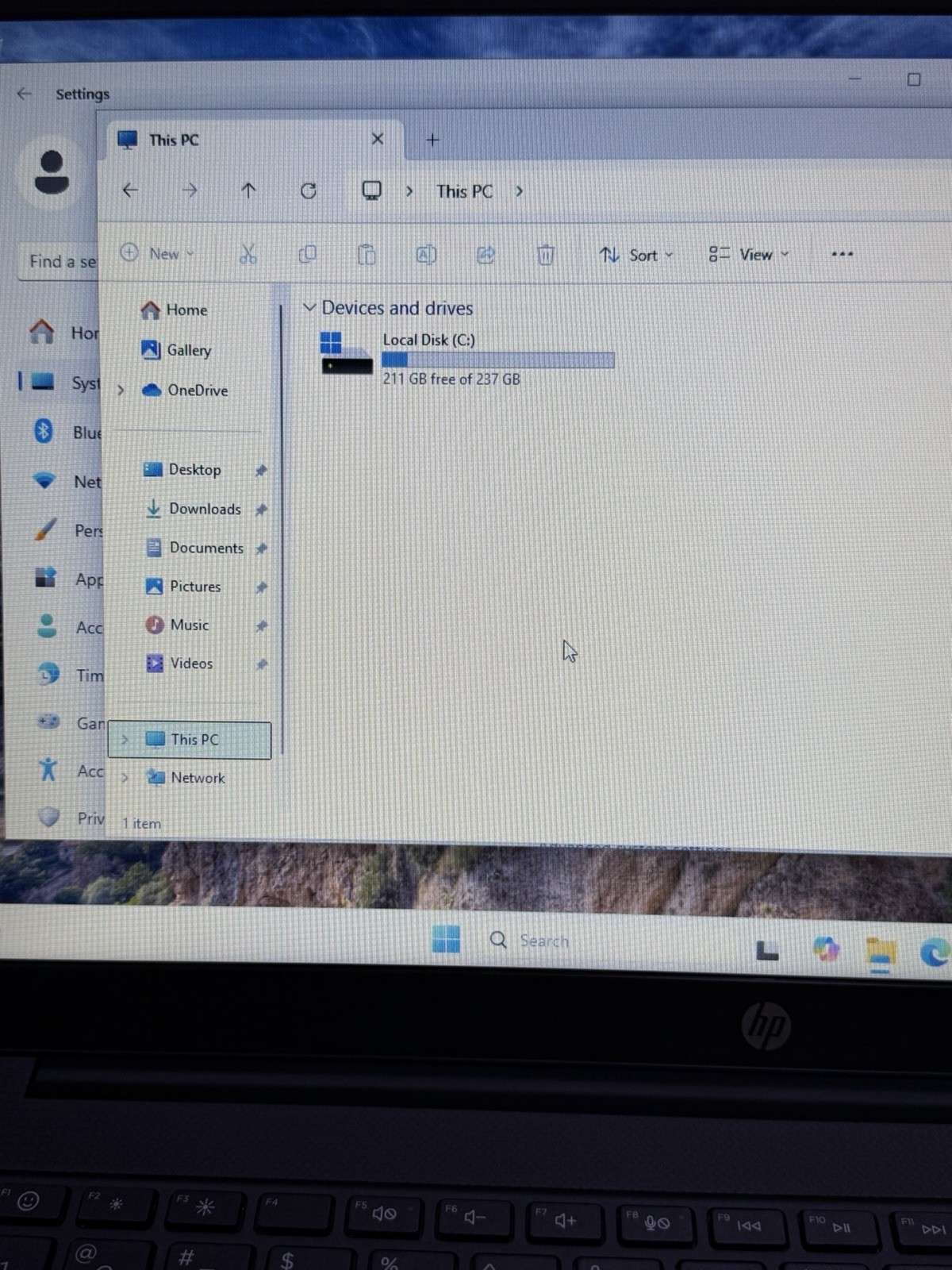Viewport: 952px width, 1270px height.
Task: Click pin icon beside Documents
Action: pyautogui.click(x=261, y=548)
